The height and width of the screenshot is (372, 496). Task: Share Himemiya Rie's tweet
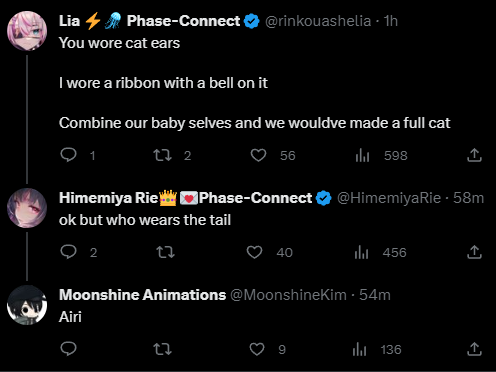pos(474,252)
